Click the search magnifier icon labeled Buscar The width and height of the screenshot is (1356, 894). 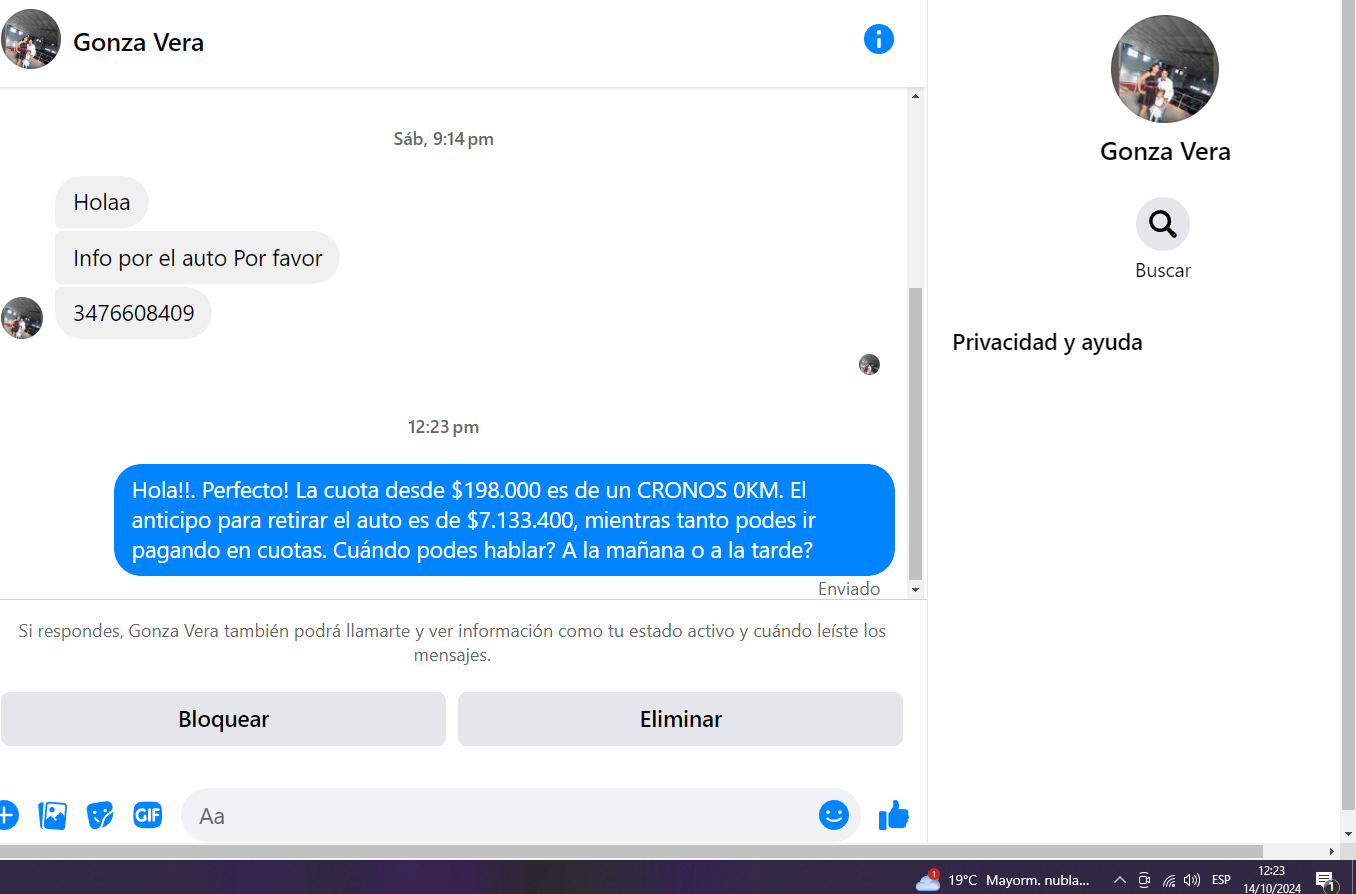coord(1162,224)
